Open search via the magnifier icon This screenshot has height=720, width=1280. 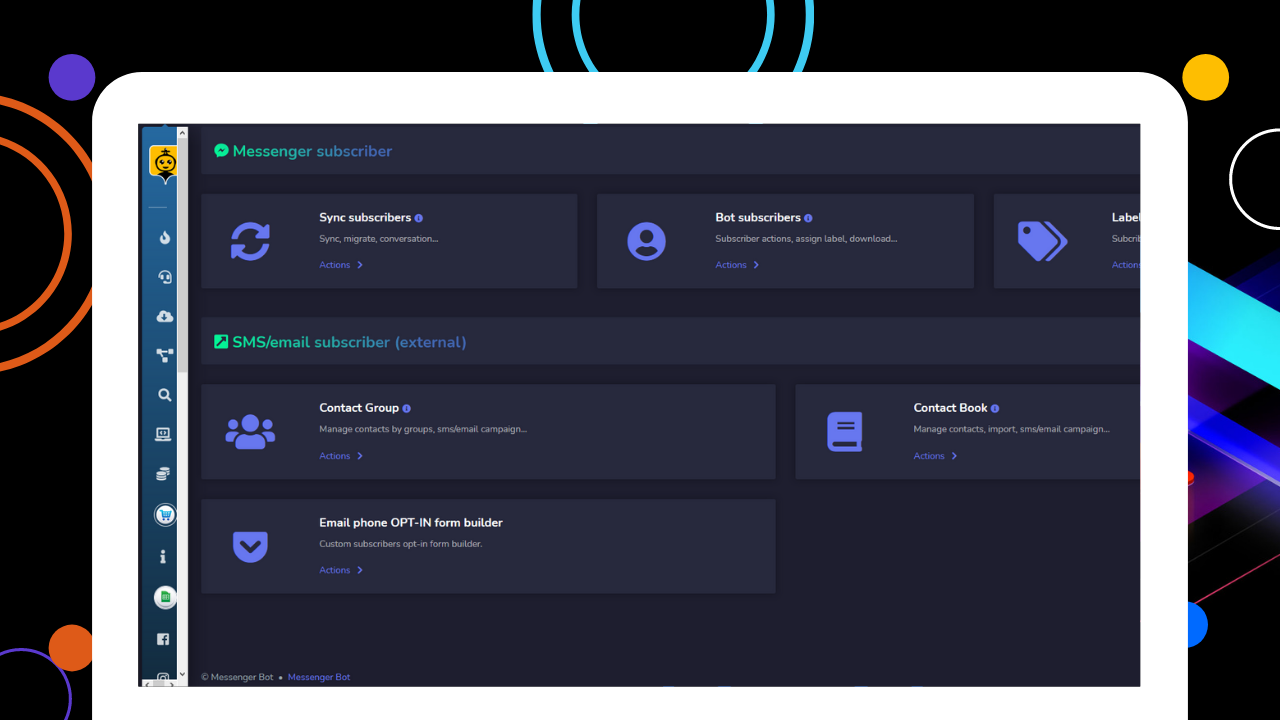point(163,395)
